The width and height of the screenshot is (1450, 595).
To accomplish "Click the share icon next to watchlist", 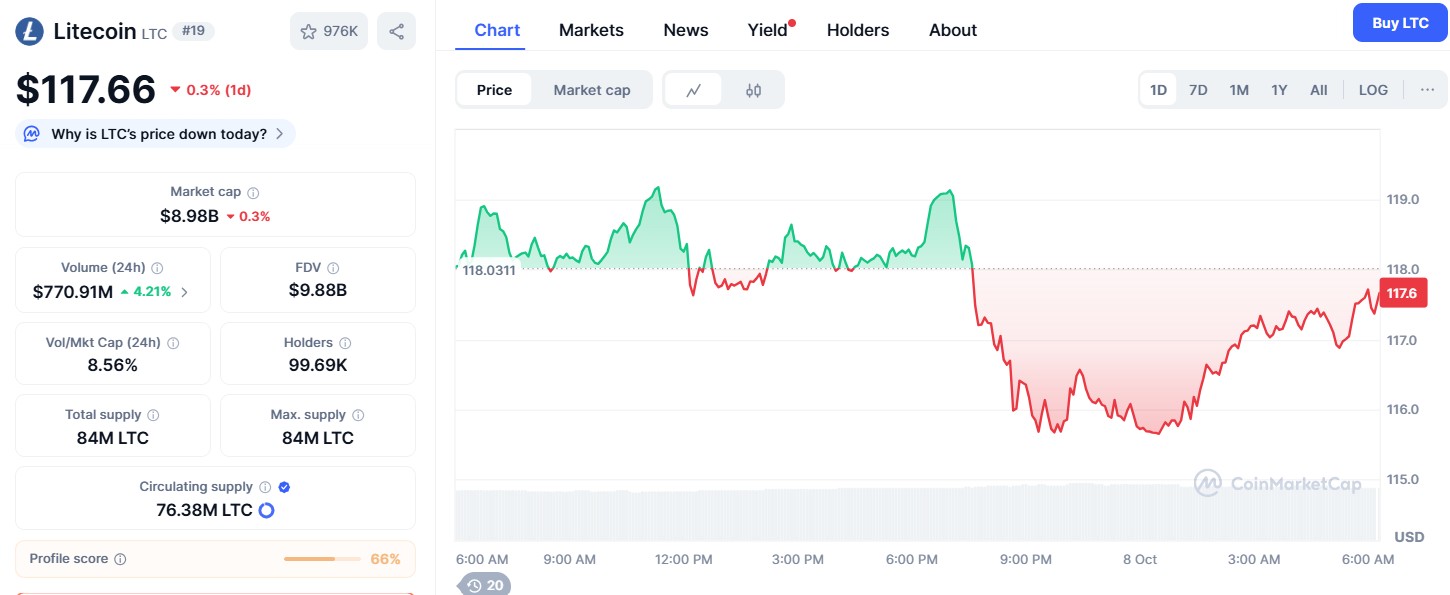I will [396, 31].
